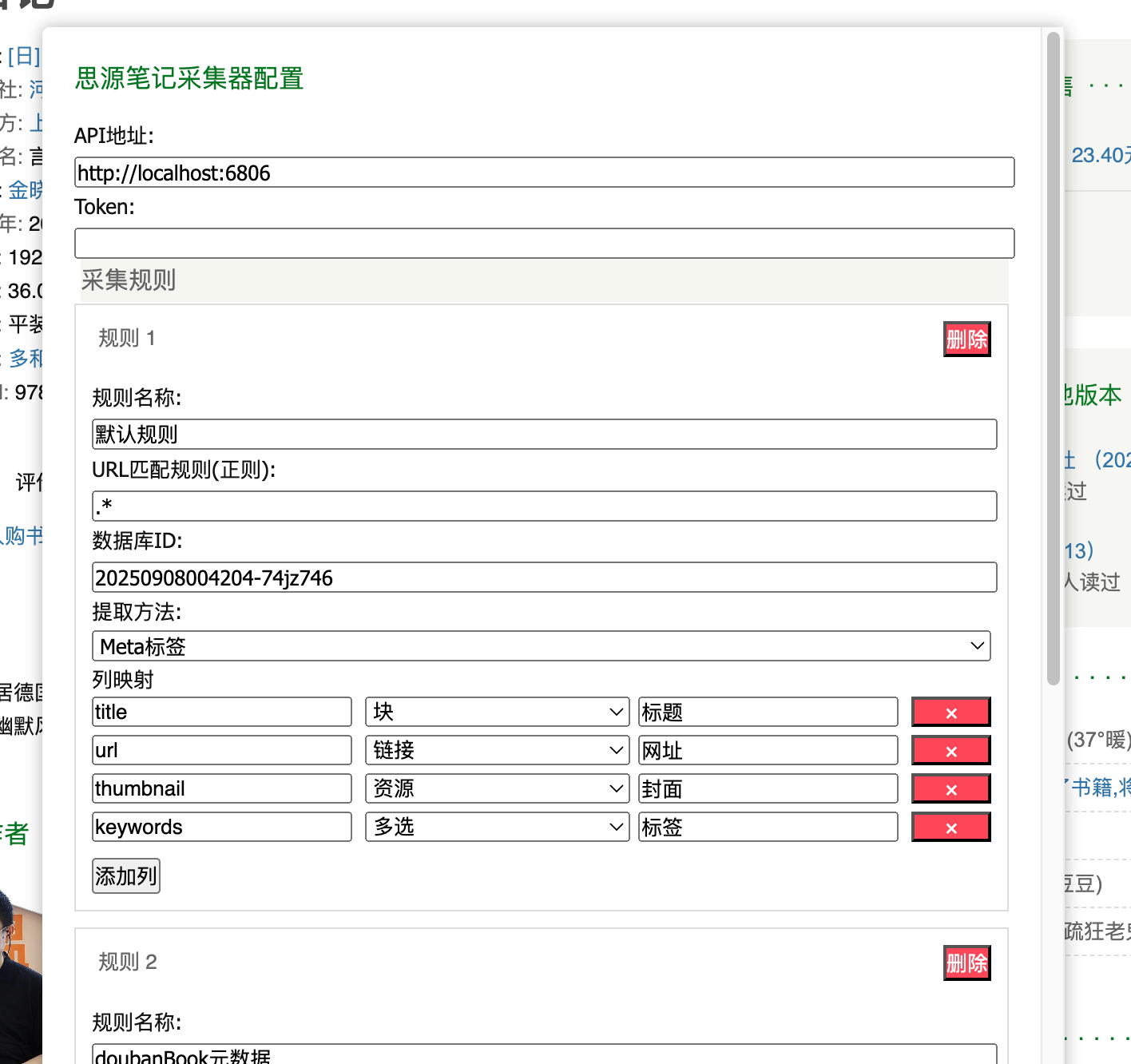Click the URL匹配规则 regex input field
1131x1064 pixels.
pos(544,506)
